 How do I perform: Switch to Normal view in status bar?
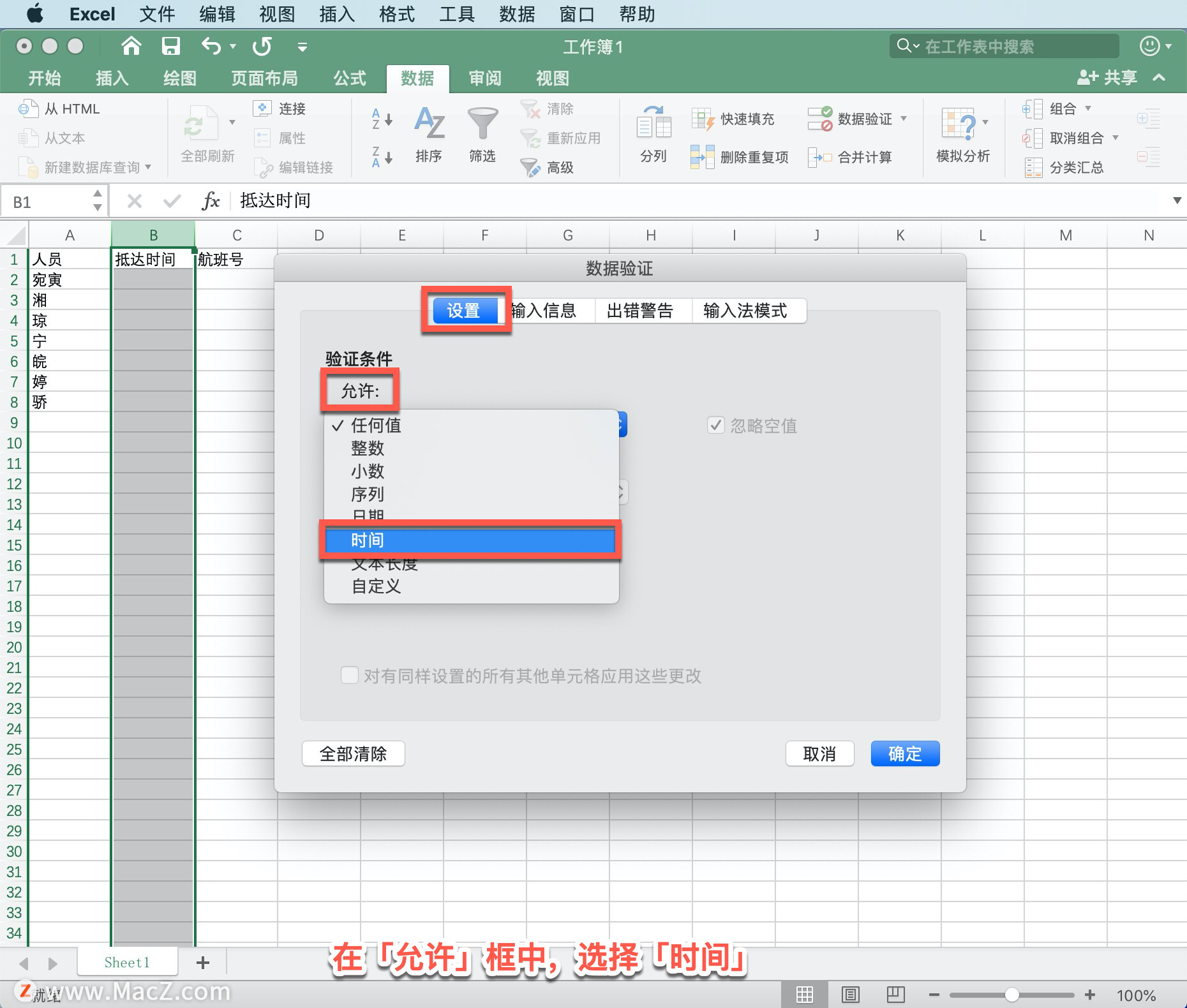coord(804,994)
